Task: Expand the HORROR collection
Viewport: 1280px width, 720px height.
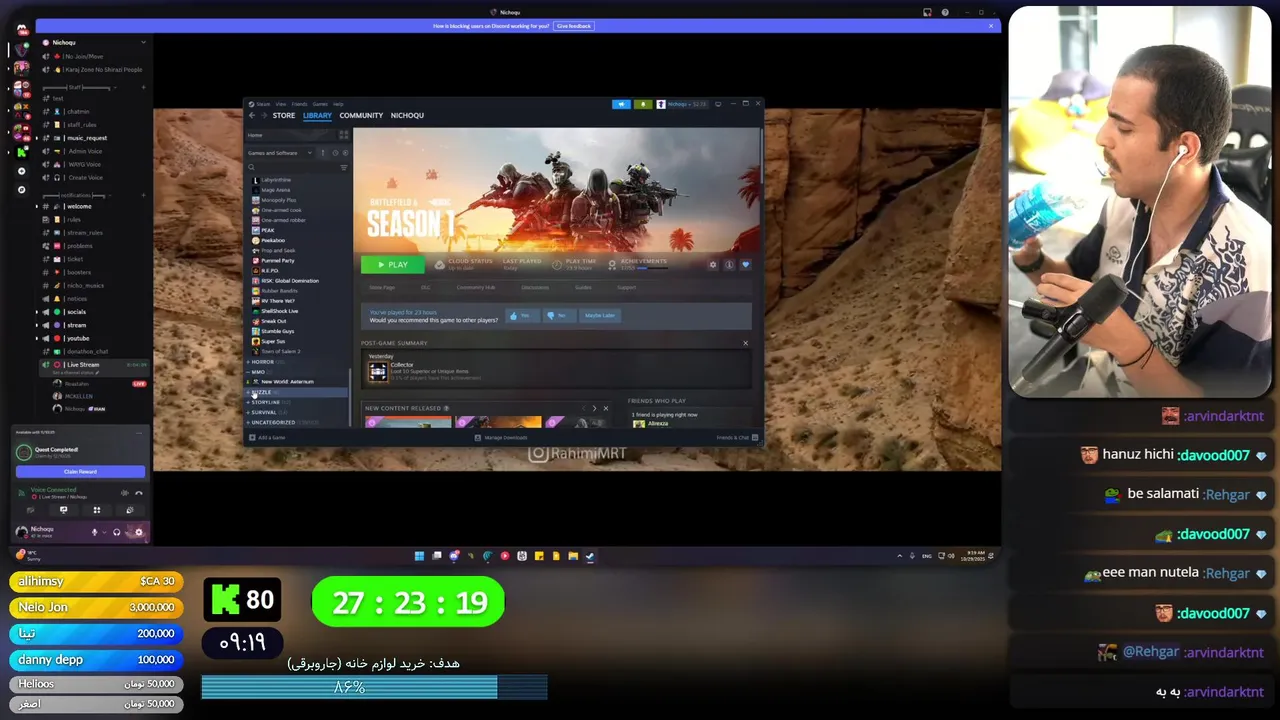Action: 263,361
